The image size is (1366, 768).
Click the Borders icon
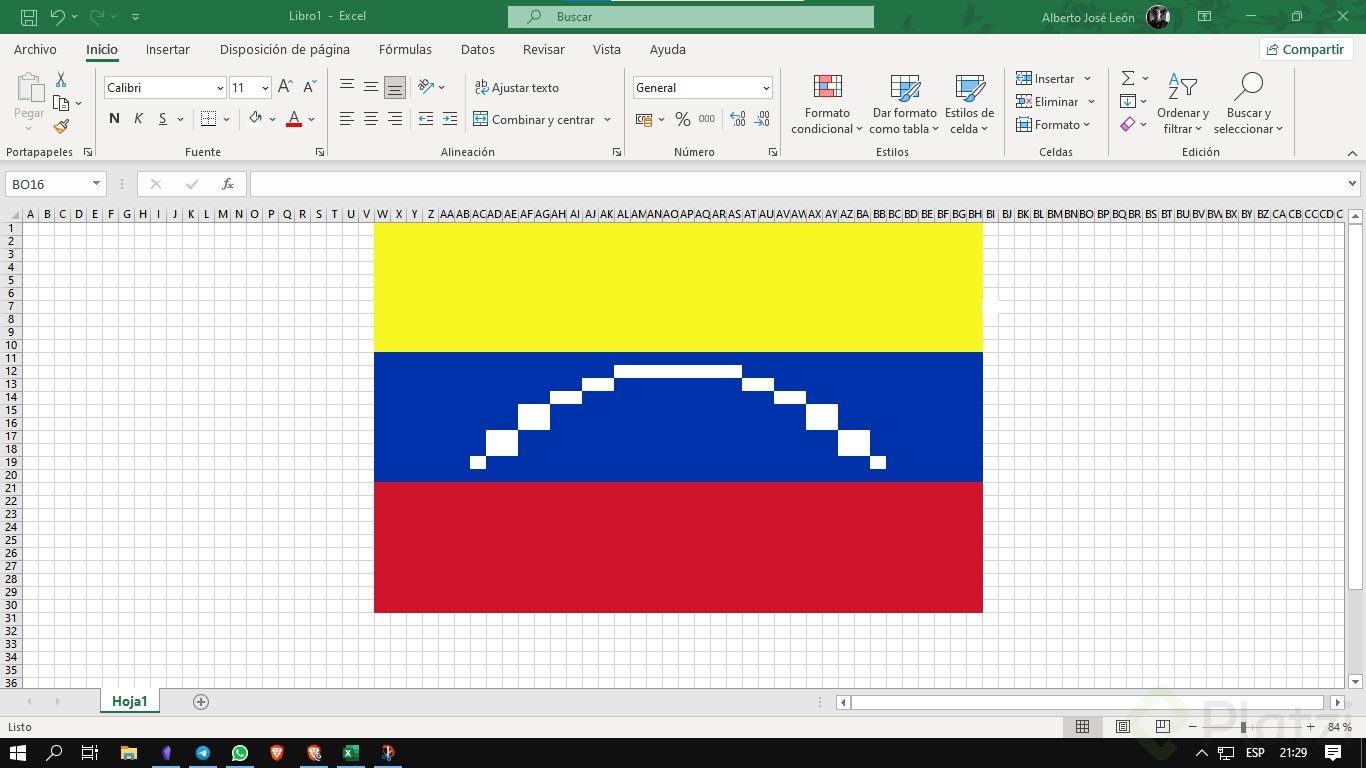tap(208, 119)
